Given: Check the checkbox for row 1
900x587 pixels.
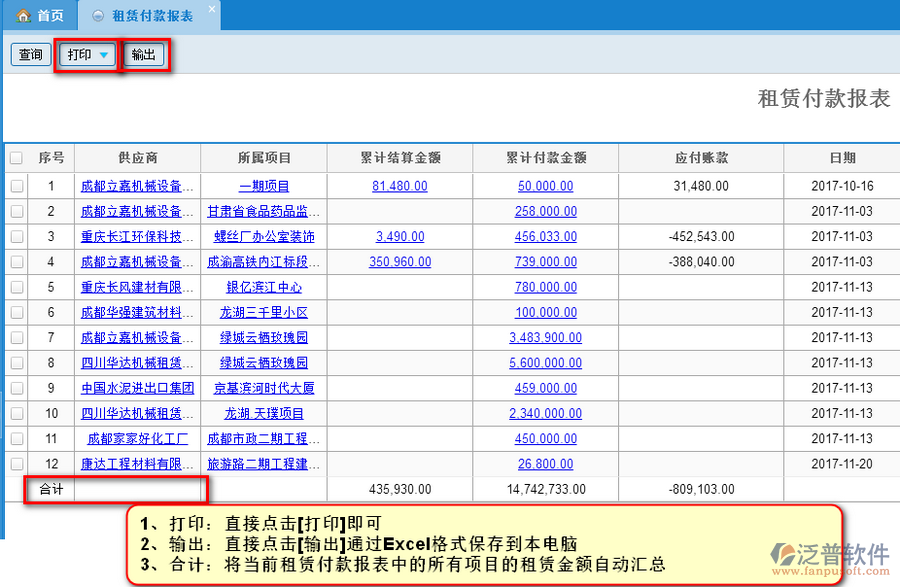Looking at the screenshot, I should (17, 186).
